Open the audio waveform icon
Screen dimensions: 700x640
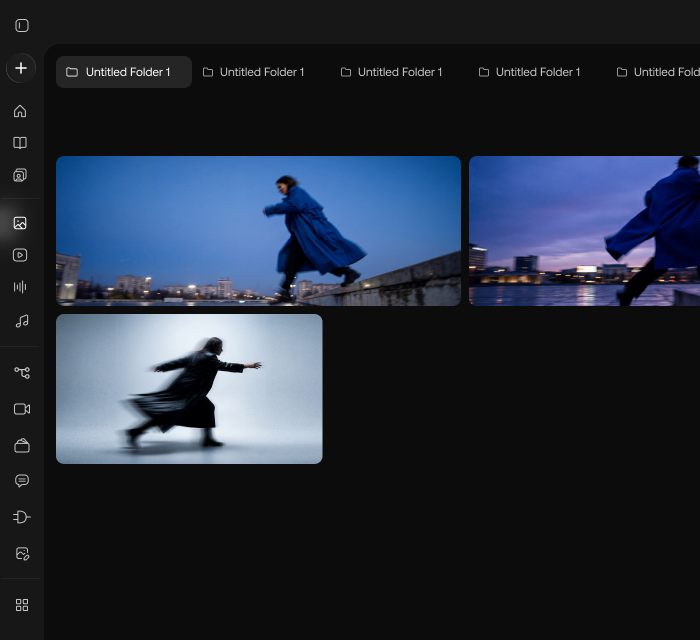[20, 287]
